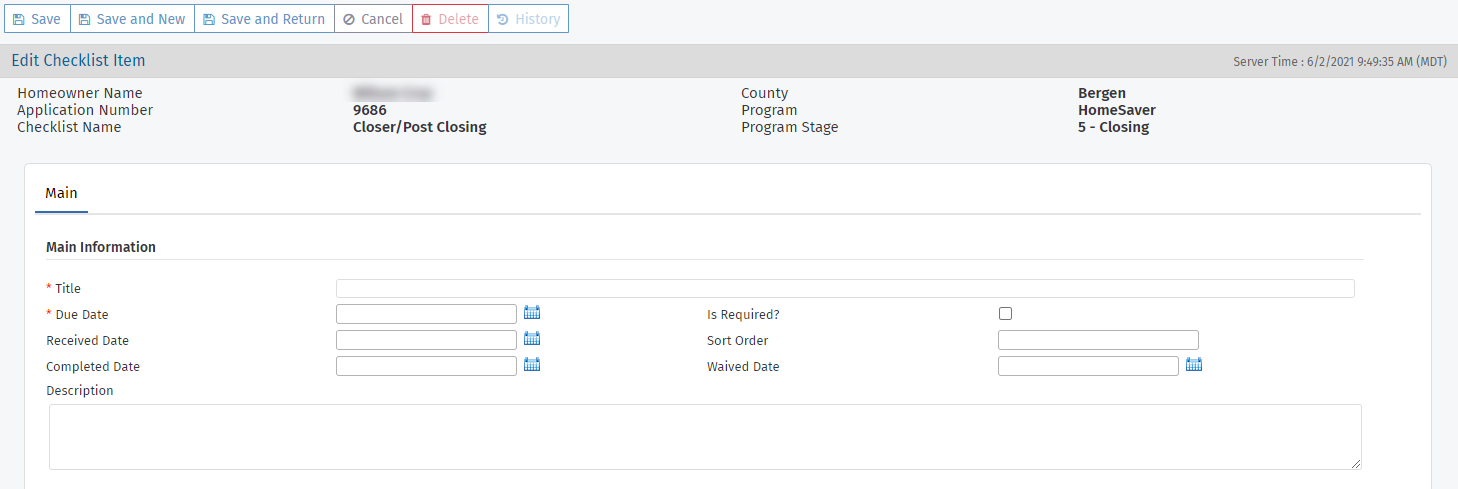Viewport: 1458px width, 489px height.
Task: Click the County label
Action: pyautogui.click(x=765, y=93)
